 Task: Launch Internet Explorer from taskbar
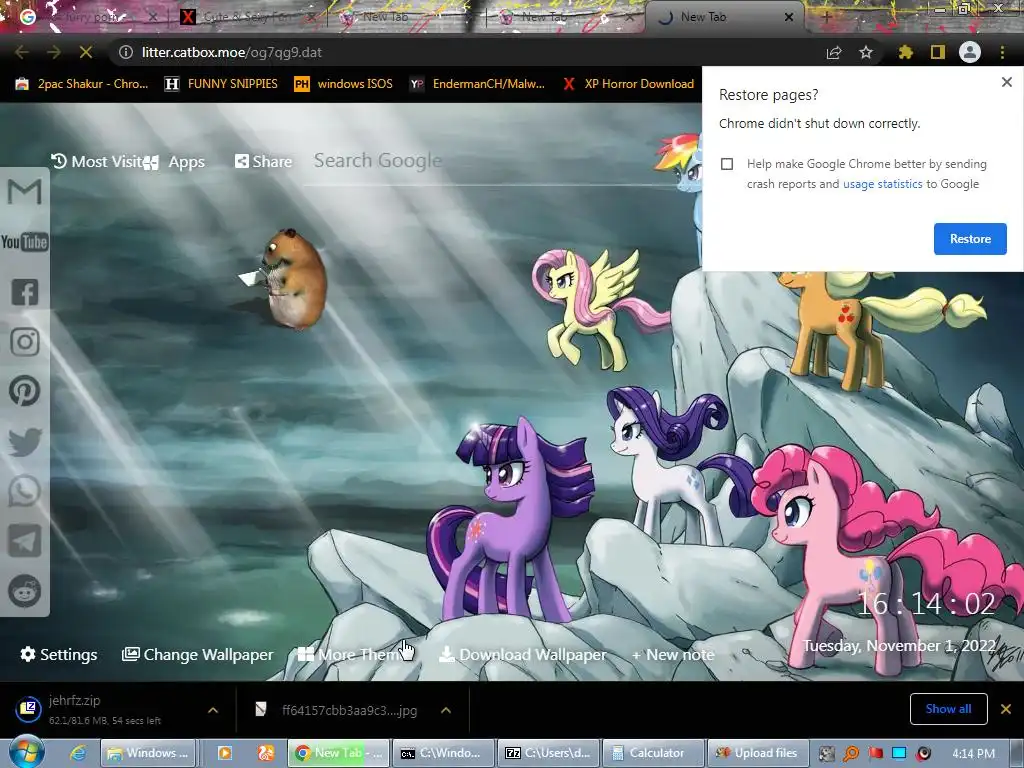coord(78,753)
